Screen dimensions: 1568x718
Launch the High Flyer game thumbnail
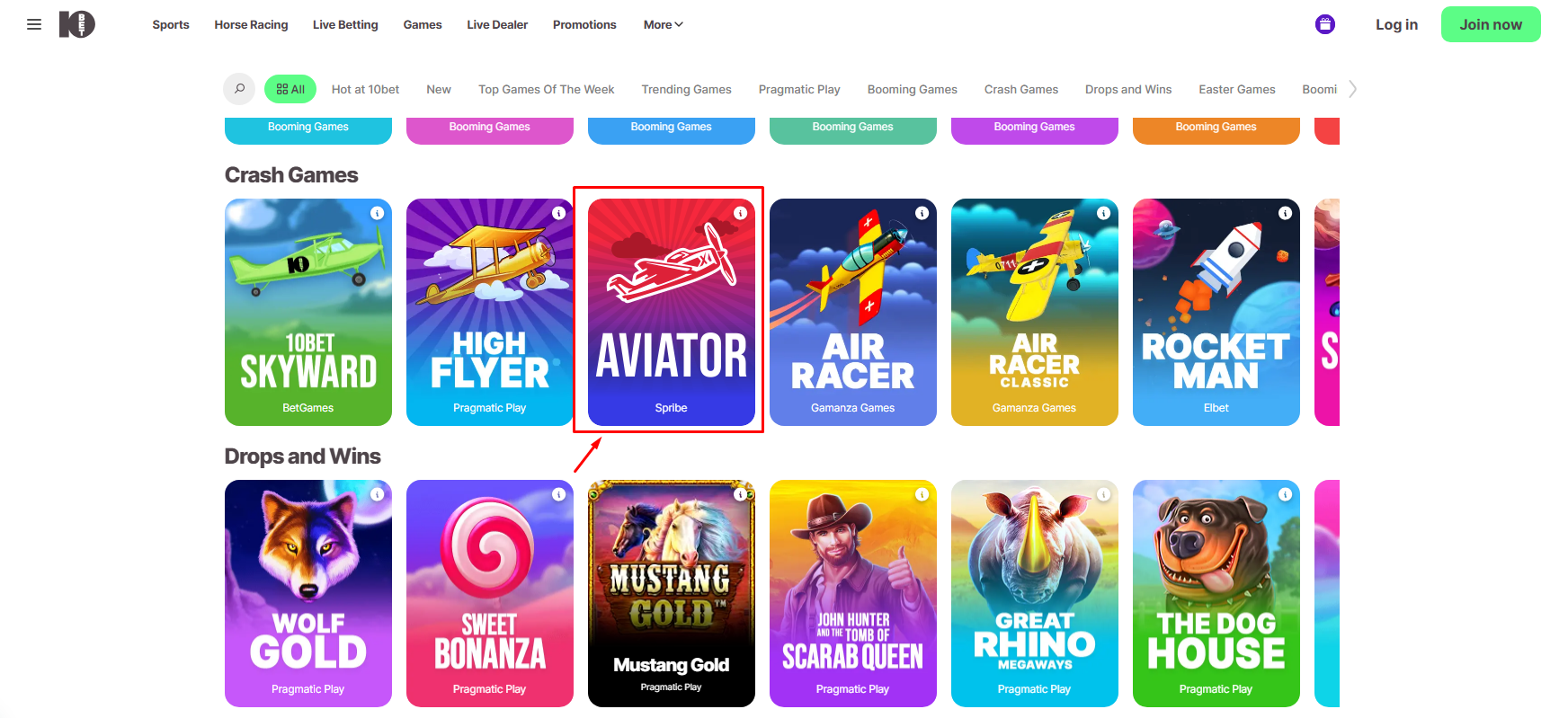coord(489,312)
